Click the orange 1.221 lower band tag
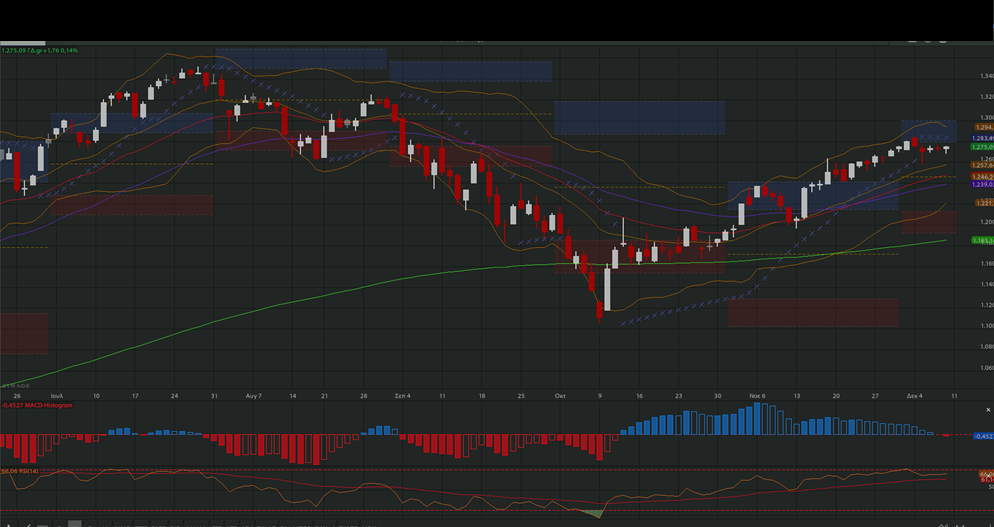994x527 pixels. 984,202
